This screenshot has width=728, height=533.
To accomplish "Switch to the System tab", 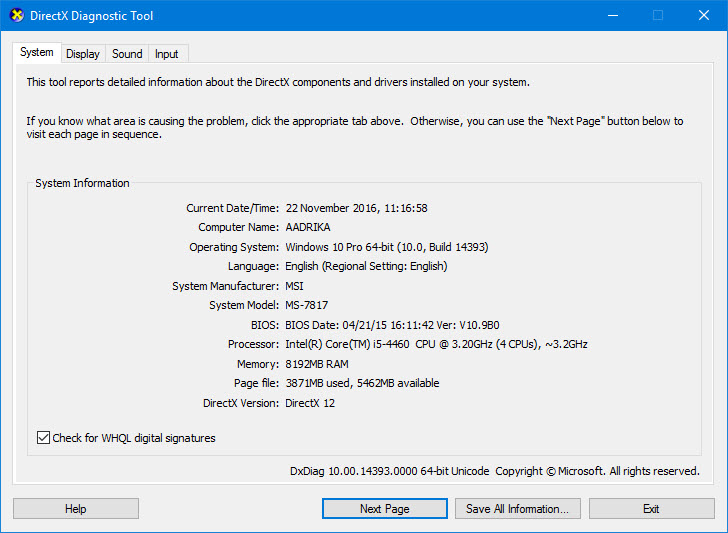I will pos(37,52).
